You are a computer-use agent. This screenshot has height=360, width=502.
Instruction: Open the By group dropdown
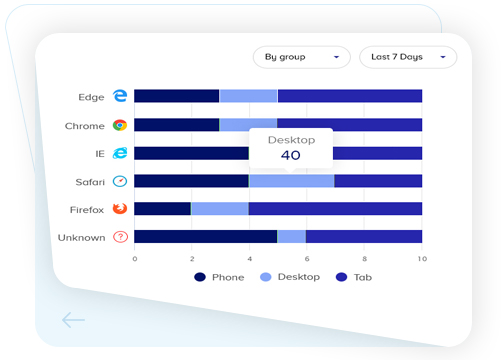302,57
